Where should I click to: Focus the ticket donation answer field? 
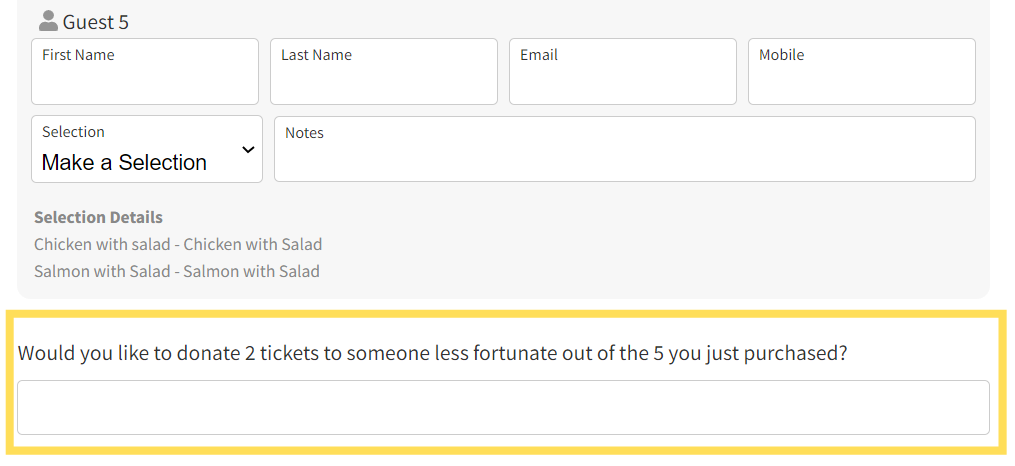(503, 407)
